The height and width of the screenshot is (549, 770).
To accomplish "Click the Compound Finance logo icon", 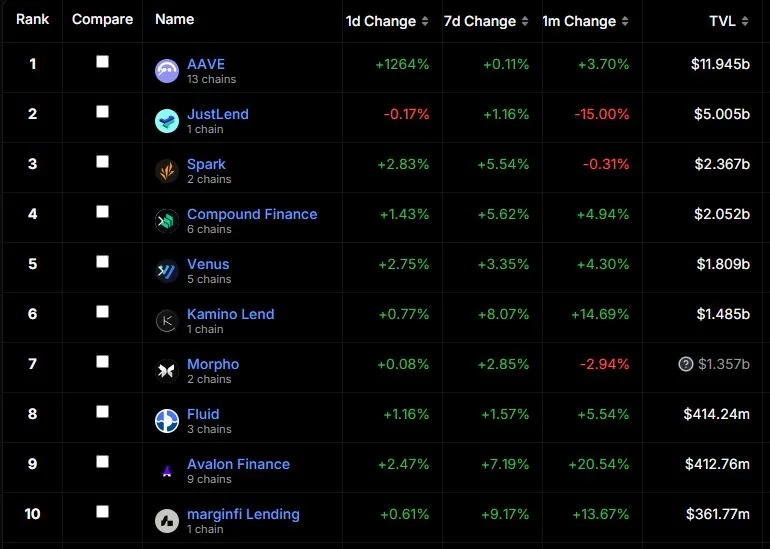I will coord(167,221).
